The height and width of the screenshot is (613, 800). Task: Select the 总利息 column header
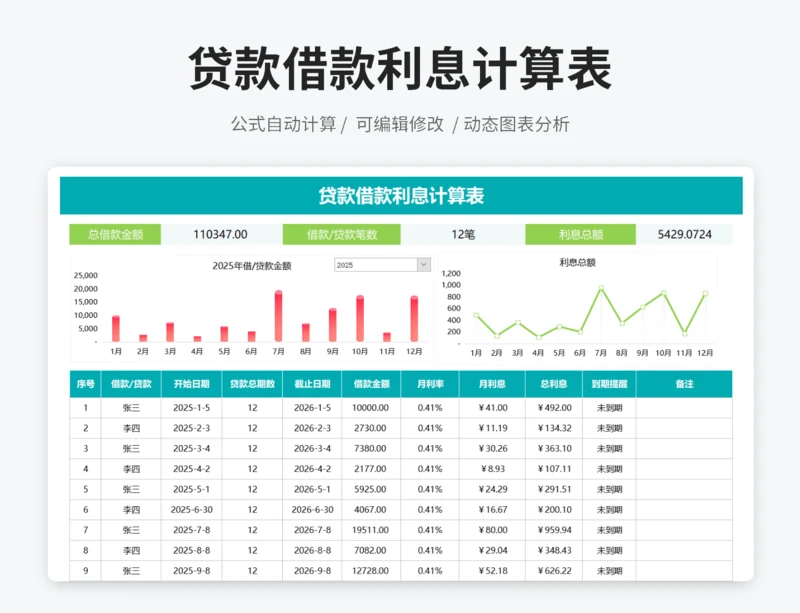coord(554,384)
